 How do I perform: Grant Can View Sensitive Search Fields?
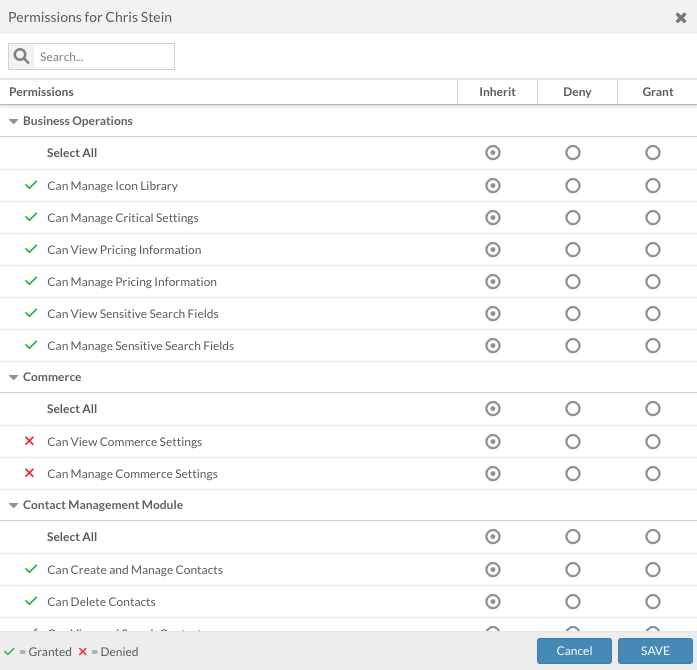[x=653, y=313]
